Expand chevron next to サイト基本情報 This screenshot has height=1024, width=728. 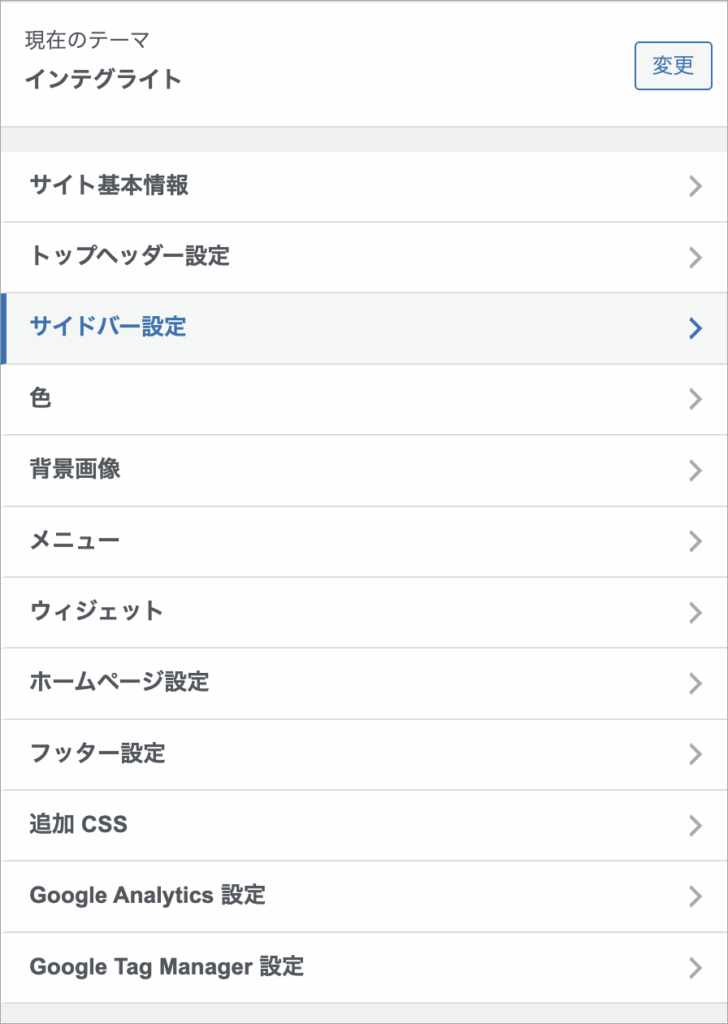695,186
